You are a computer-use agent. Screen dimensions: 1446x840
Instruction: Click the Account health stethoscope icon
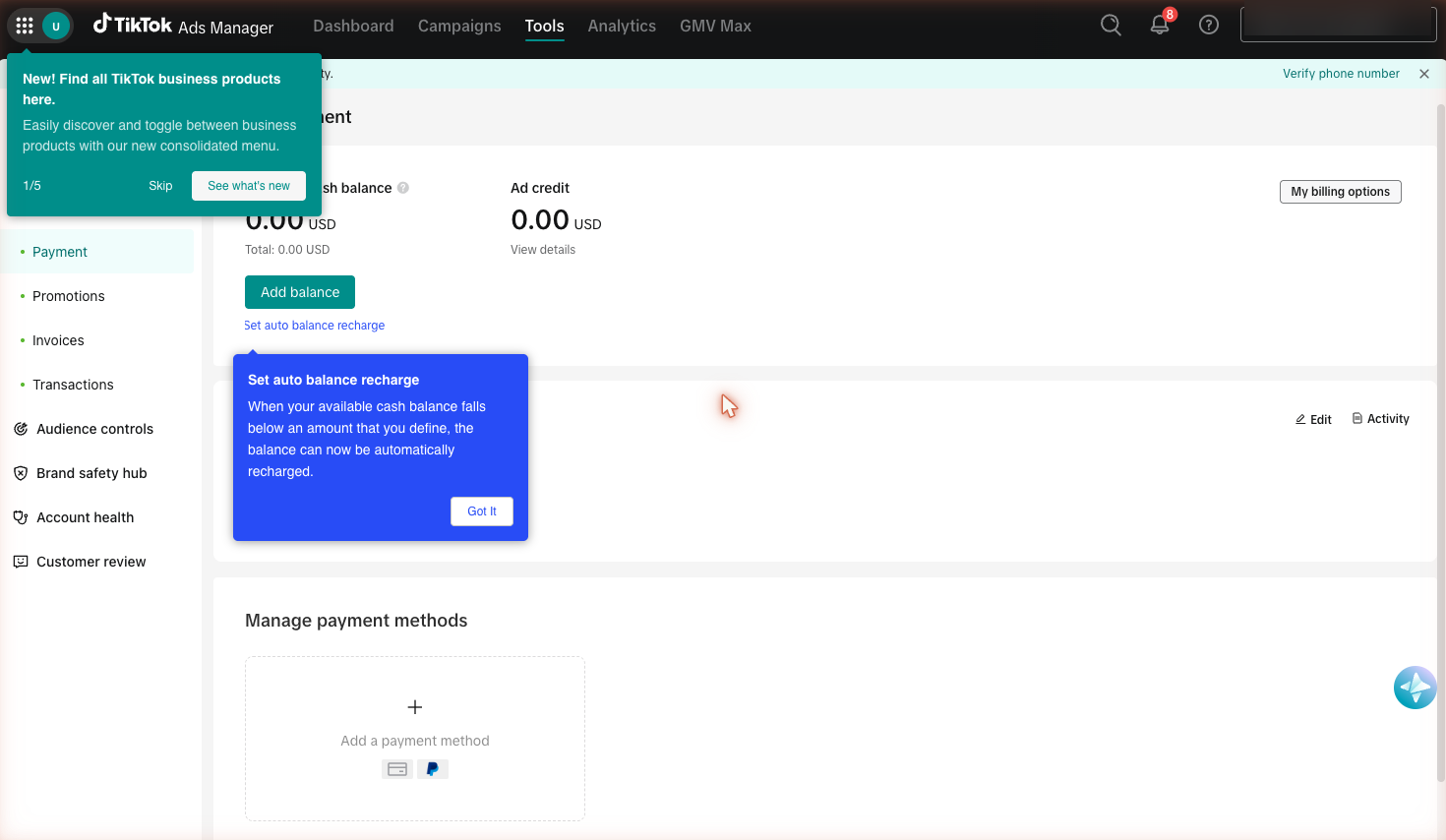[21, 517]
